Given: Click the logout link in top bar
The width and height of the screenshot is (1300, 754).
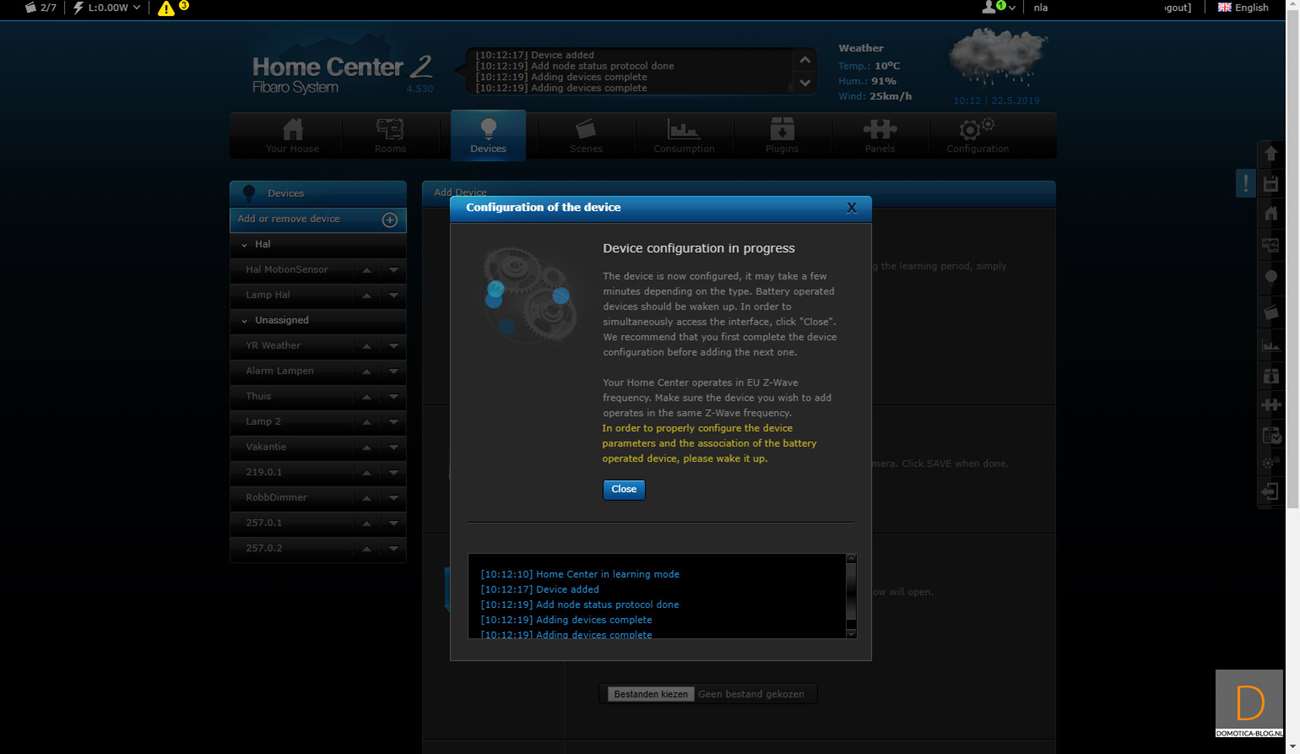Looking at the screenshot, I should point(1178,7).
